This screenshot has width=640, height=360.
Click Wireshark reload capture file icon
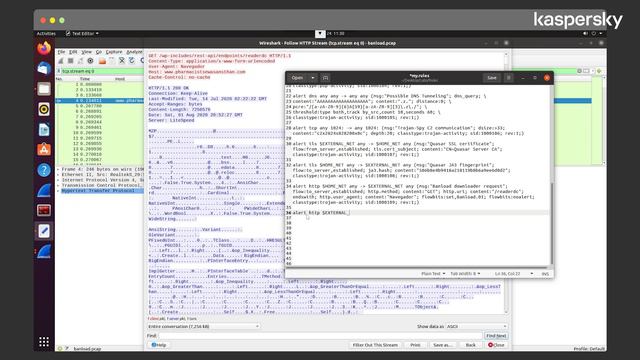tap(131, 61)
